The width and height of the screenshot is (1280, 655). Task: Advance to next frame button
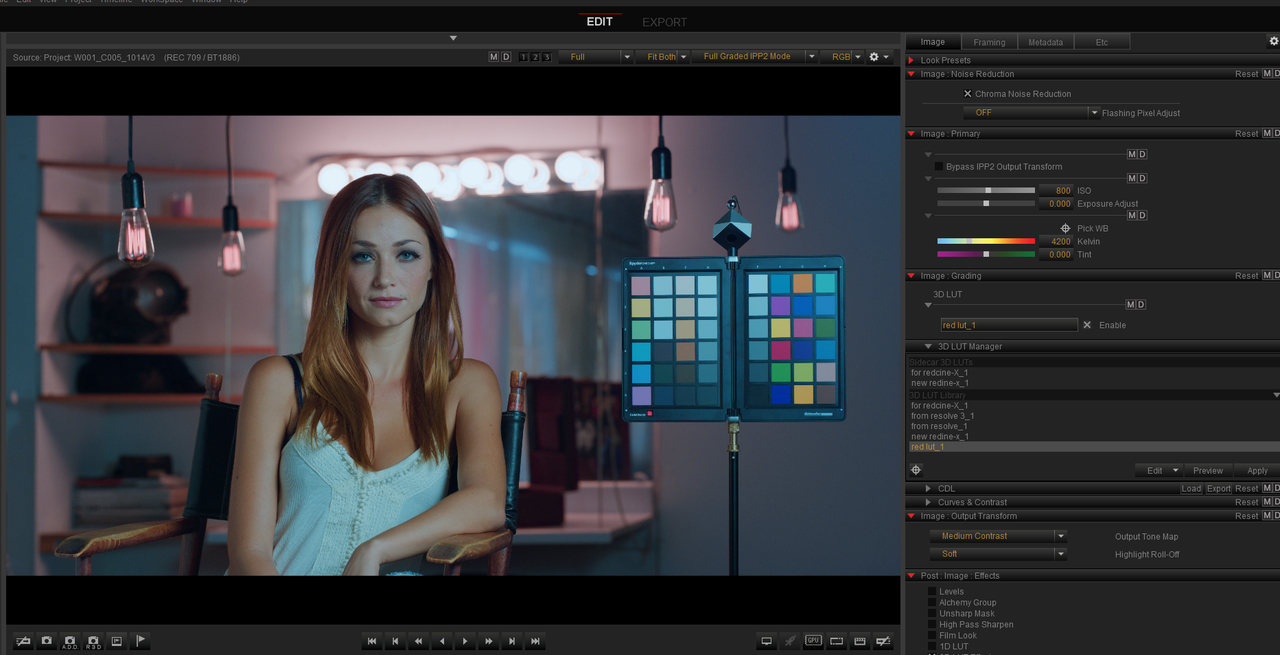pos(512,641)
